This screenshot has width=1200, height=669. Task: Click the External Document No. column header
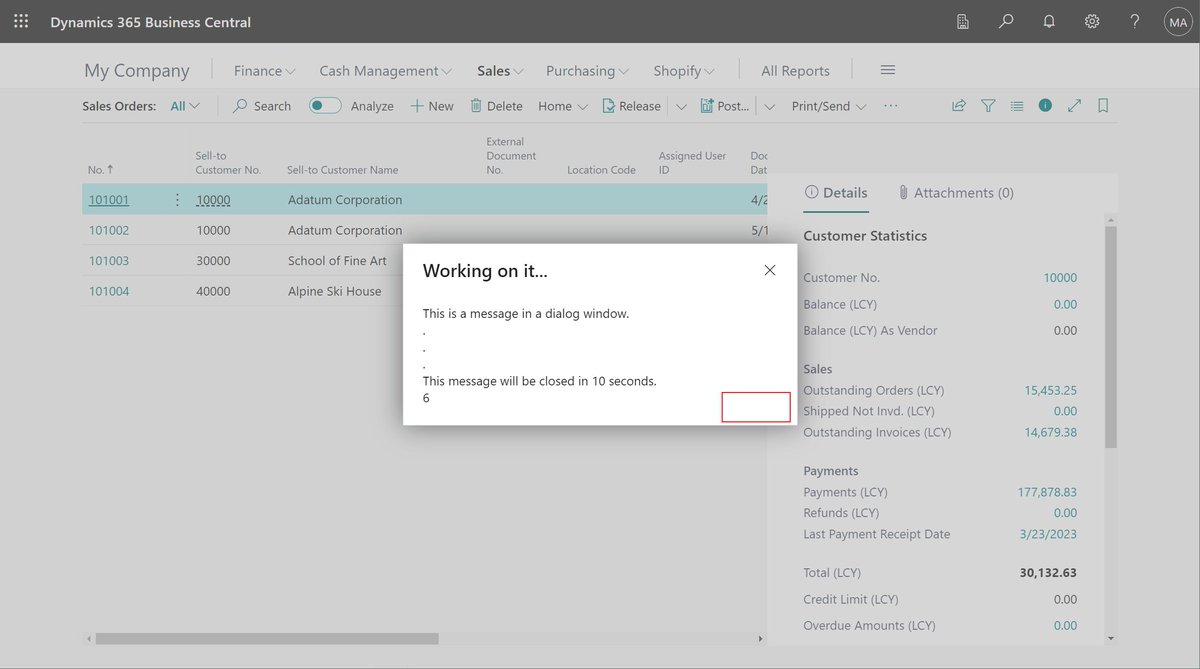point(511,156)
